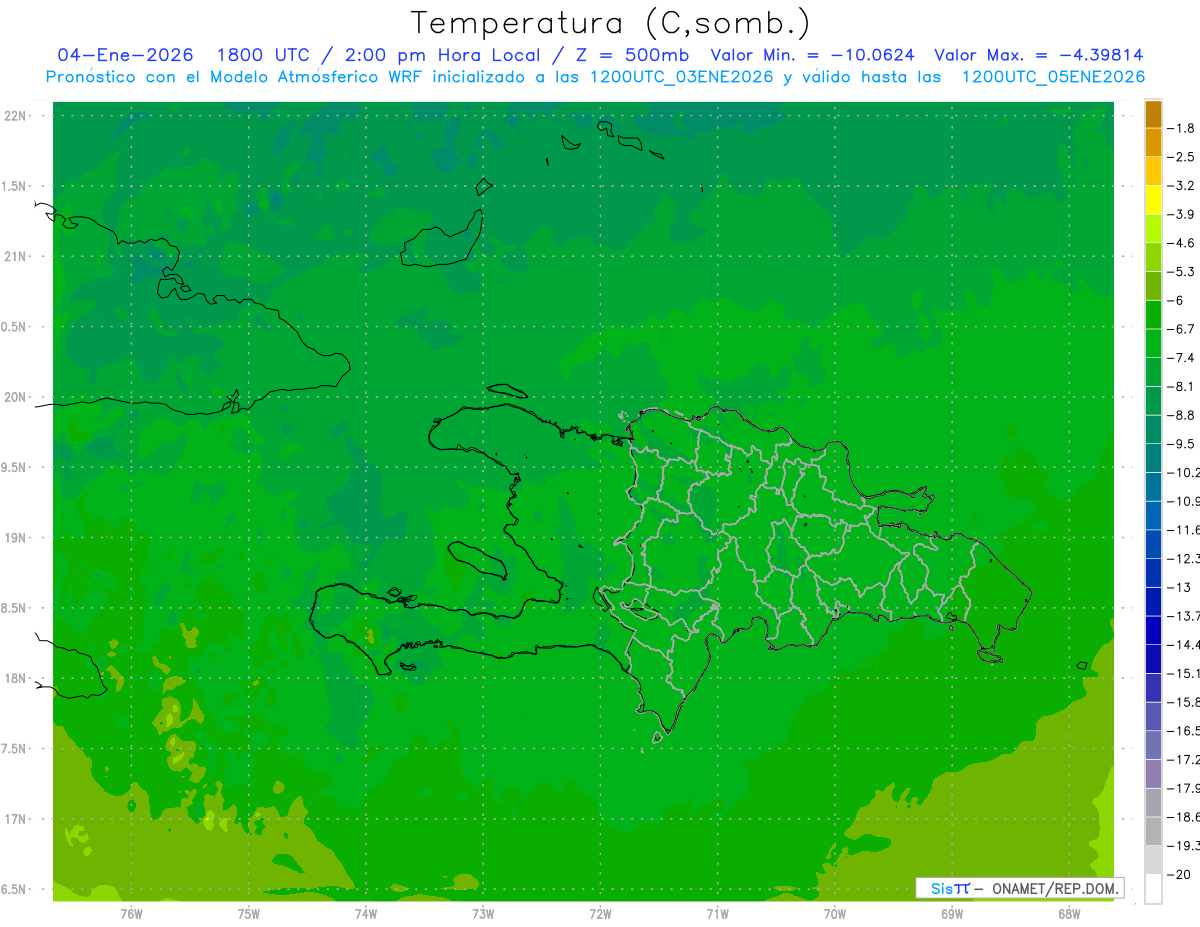Pick the orange swatch between -1.8 and -2.5
Viewport: 1200px width, 927px height.
click(1153, 143)
